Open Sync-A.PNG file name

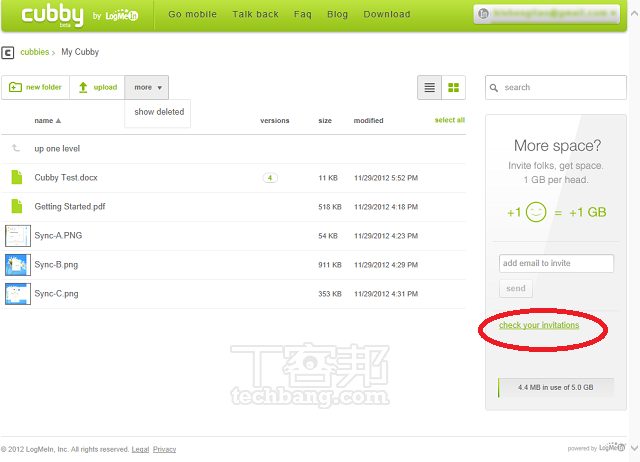[x=58, y=235]
